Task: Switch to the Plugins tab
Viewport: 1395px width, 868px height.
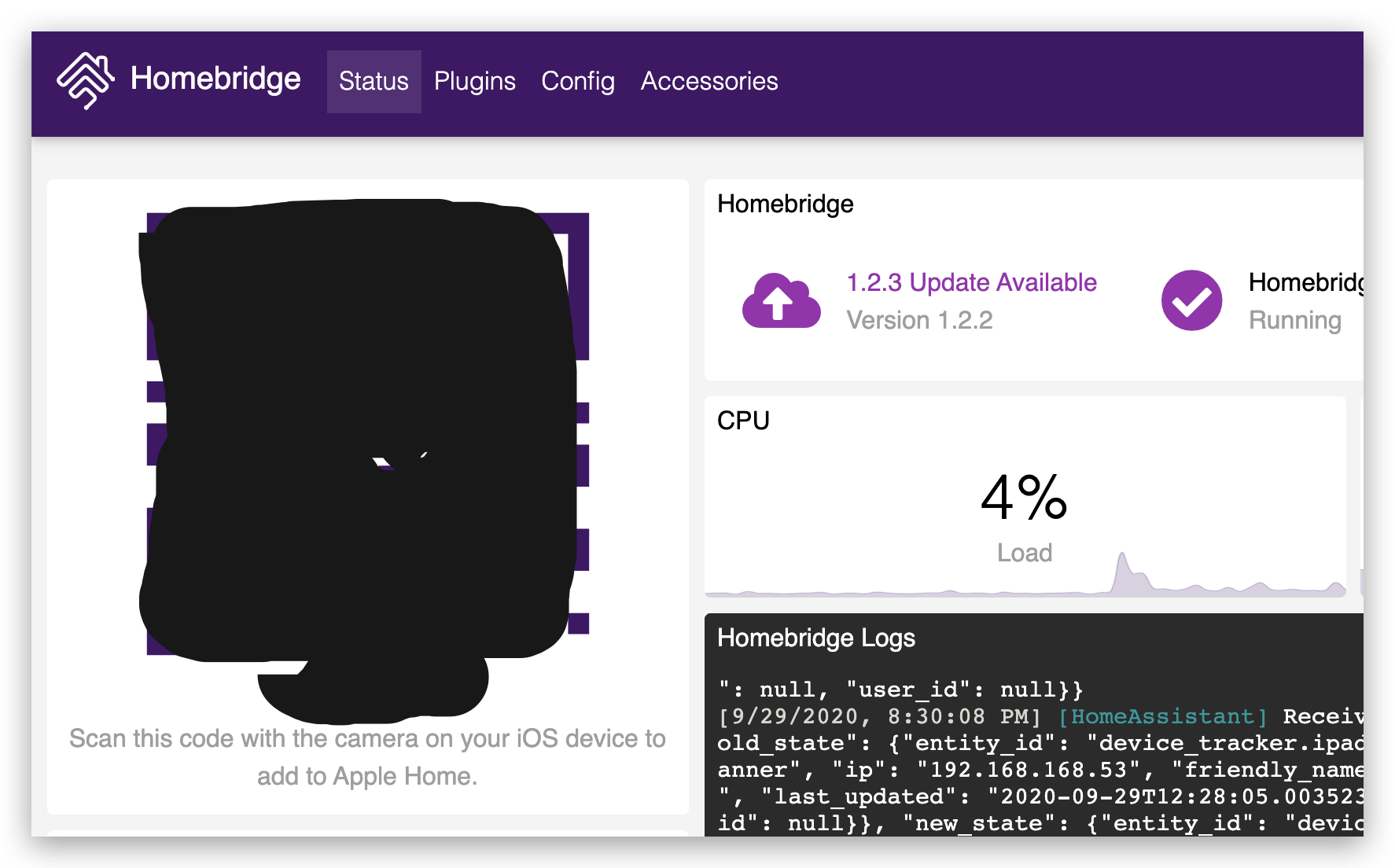Action: (x=475, y=82)
